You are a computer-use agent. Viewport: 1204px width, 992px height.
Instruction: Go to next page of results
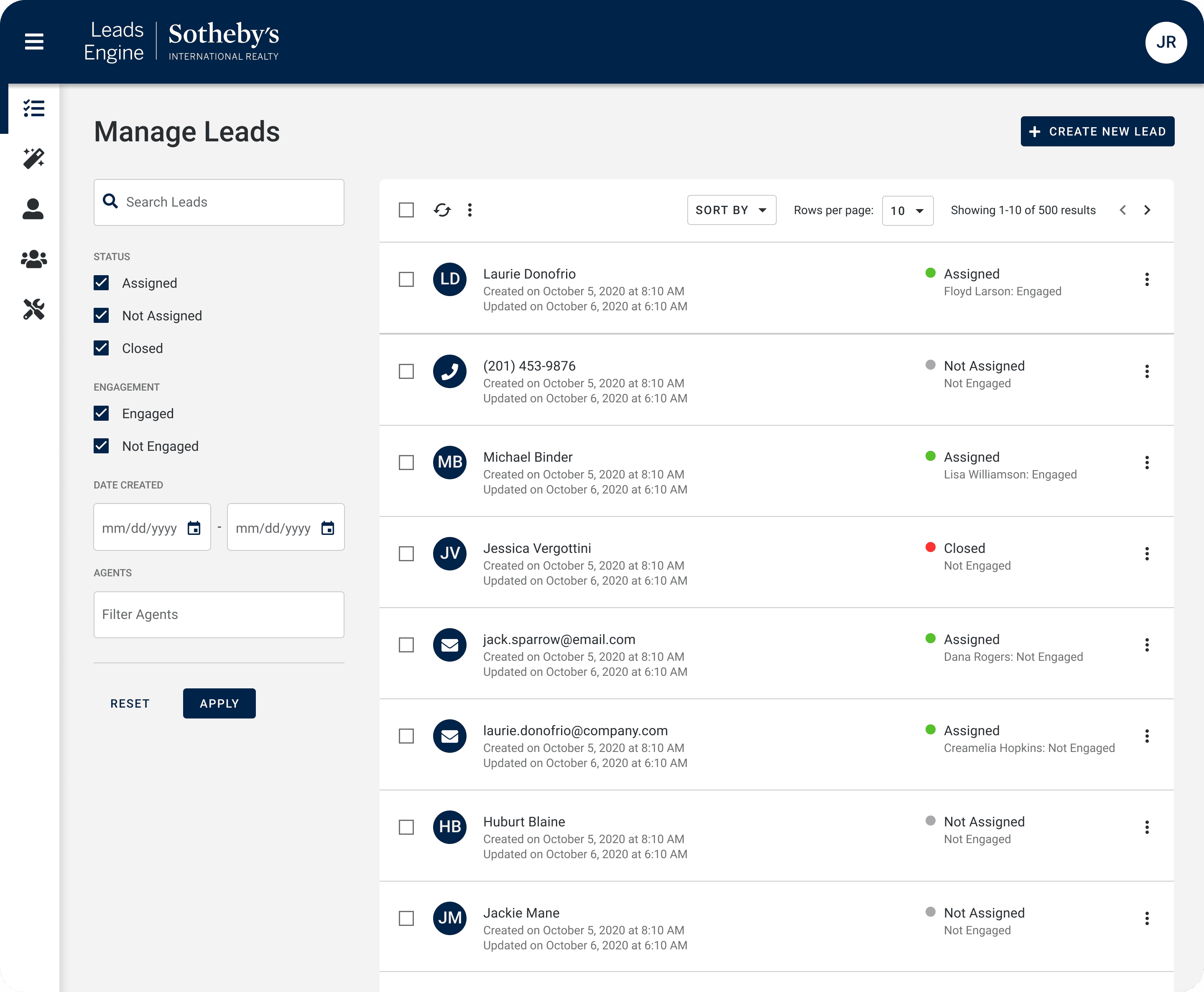[x=1147, y=210]
